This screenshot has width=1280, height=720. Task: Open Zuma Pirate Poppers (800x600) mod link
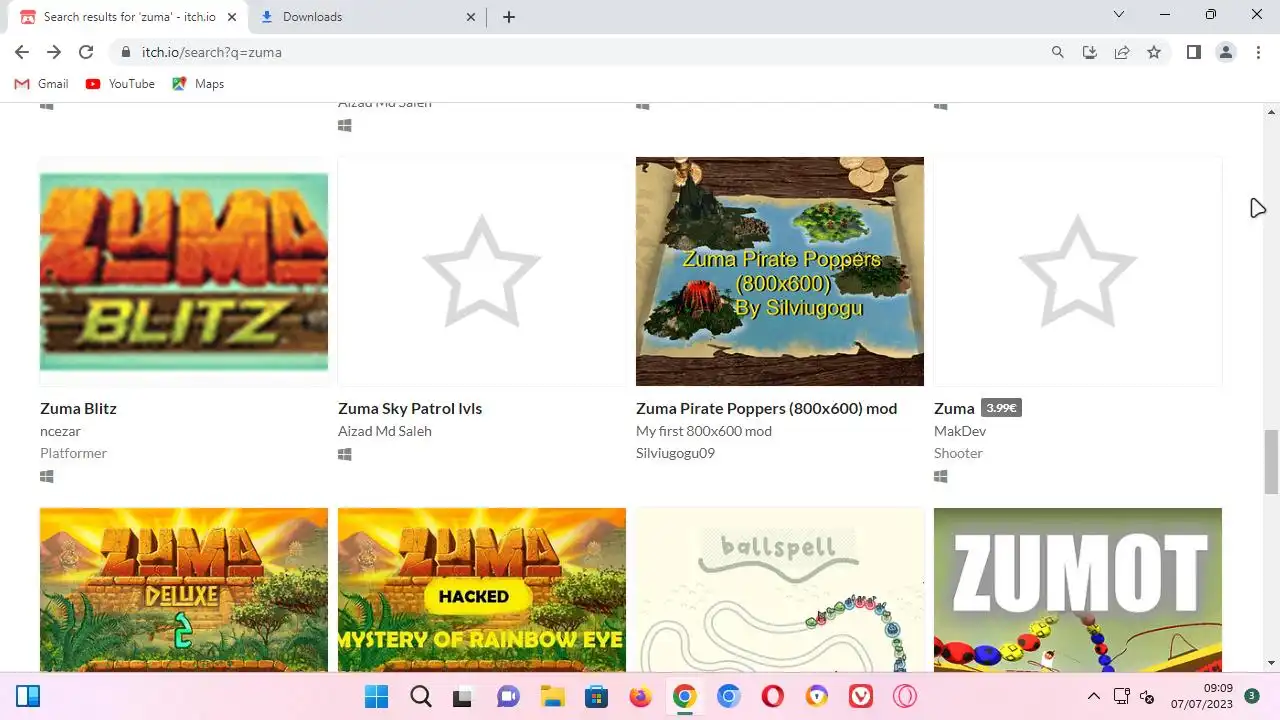tap(767, 408)
